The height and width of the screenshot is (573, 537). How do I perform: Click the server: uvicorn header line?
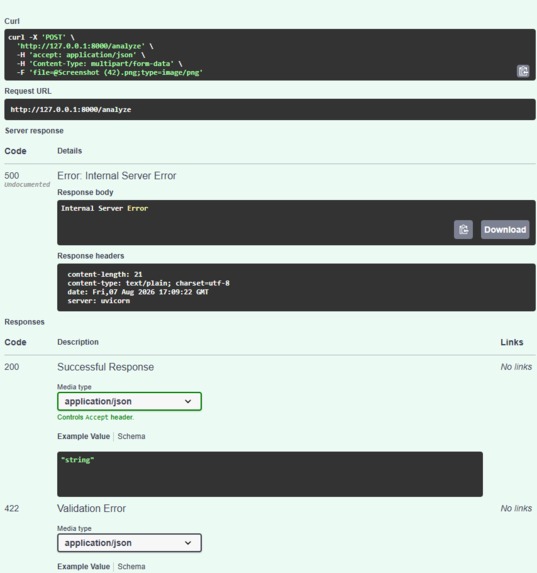click(x=99, y=301)
